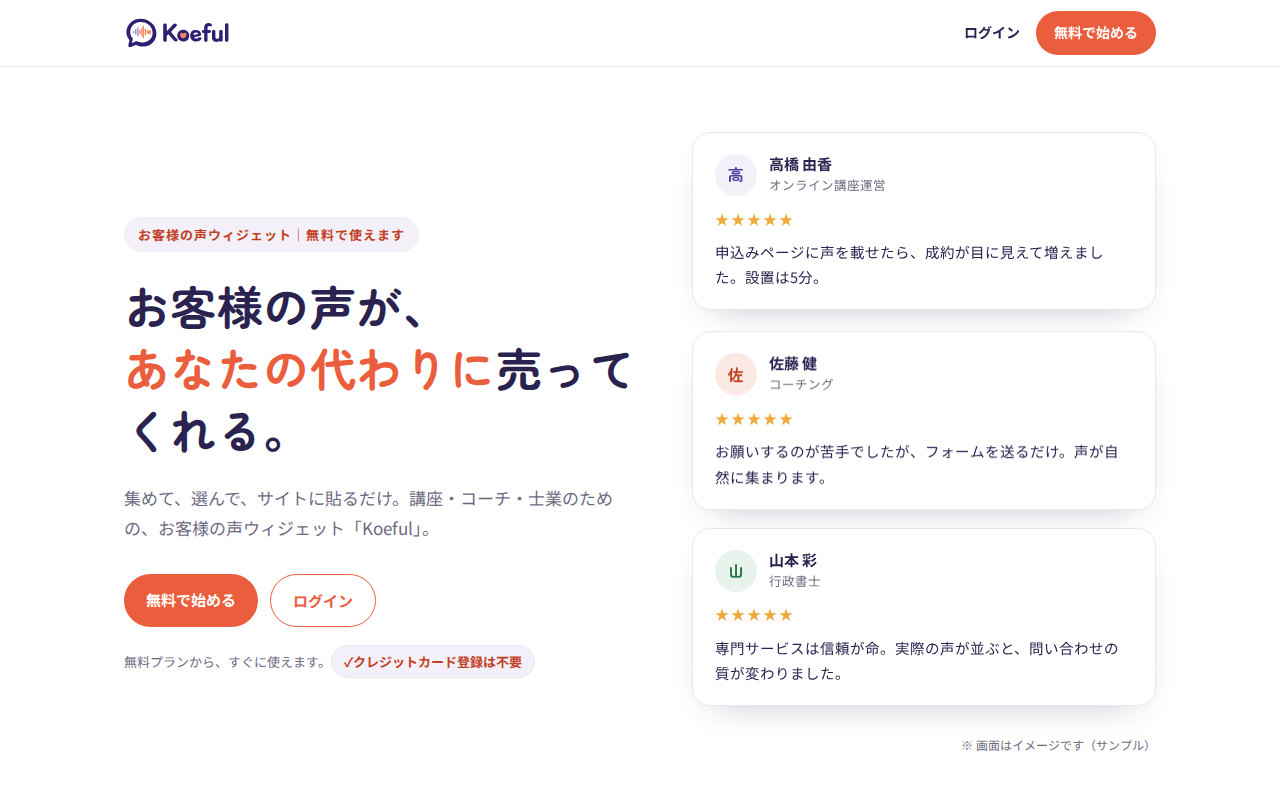This screenshot has height=800, width=1280.
Task: Select the name 山本 彩
Action: click(793, 561)
